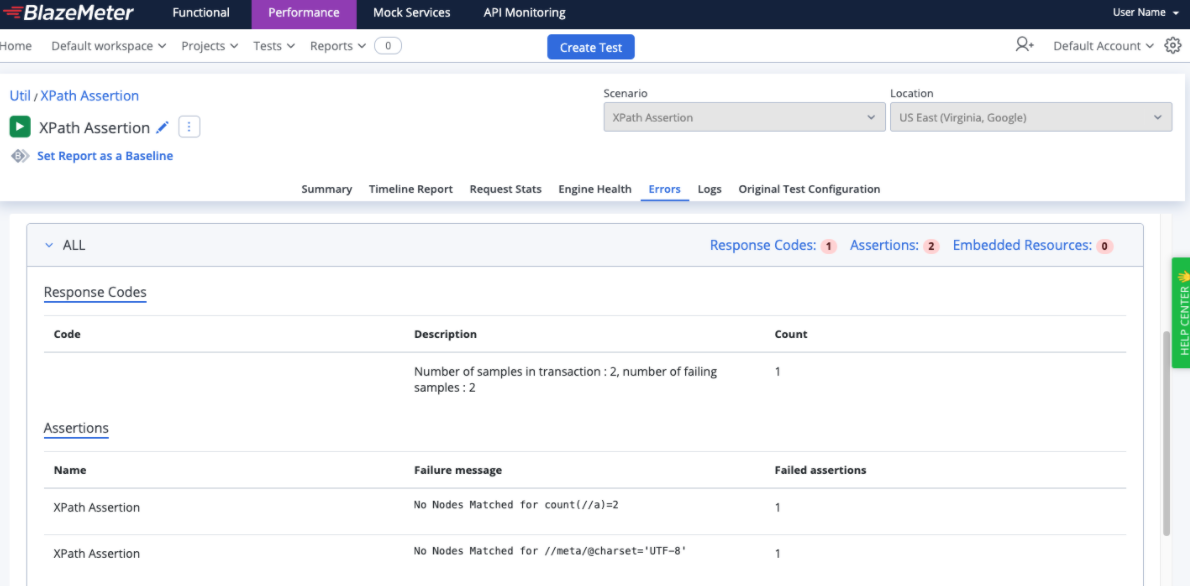Open the three-dot options menu beside the test name
1190x586 pixels.
188,126
